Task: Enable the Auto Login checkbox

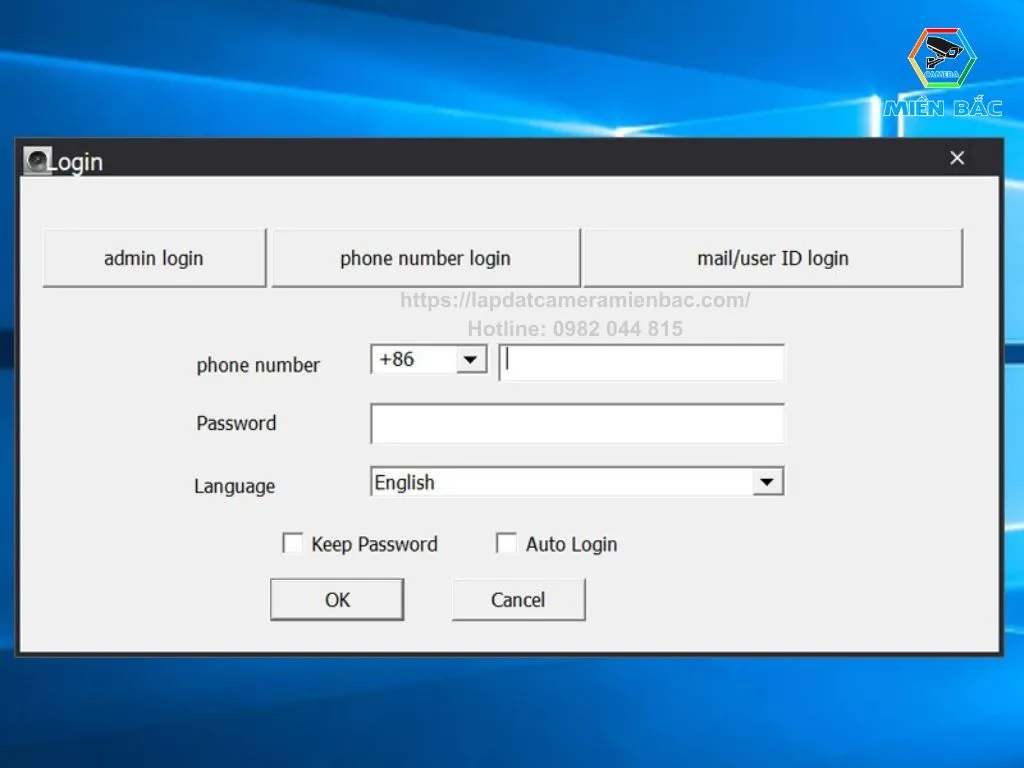Action: [506, 542]
